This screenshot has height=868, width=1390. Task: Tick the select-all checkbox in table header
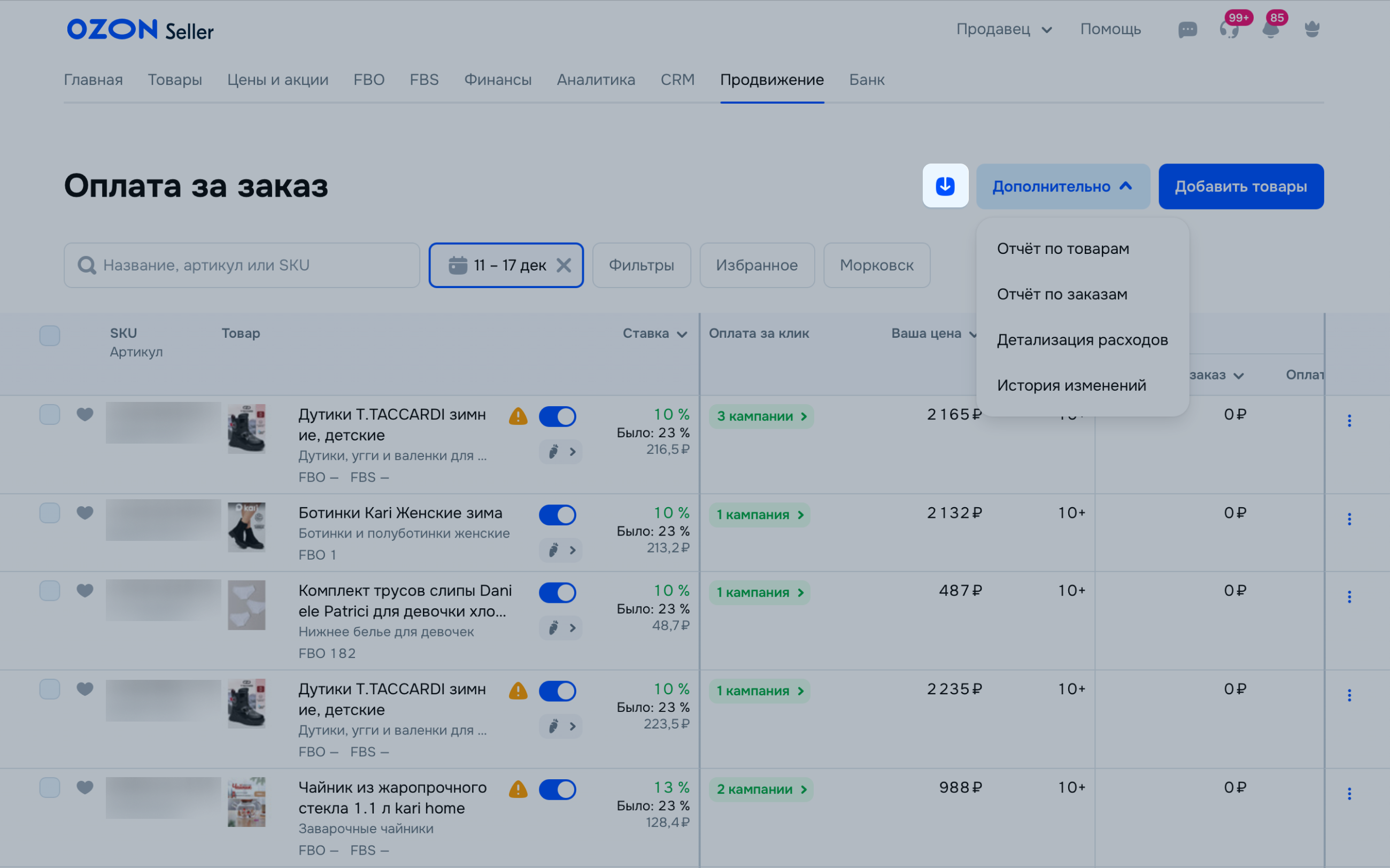pyautogui.click(x=50, y=335)
